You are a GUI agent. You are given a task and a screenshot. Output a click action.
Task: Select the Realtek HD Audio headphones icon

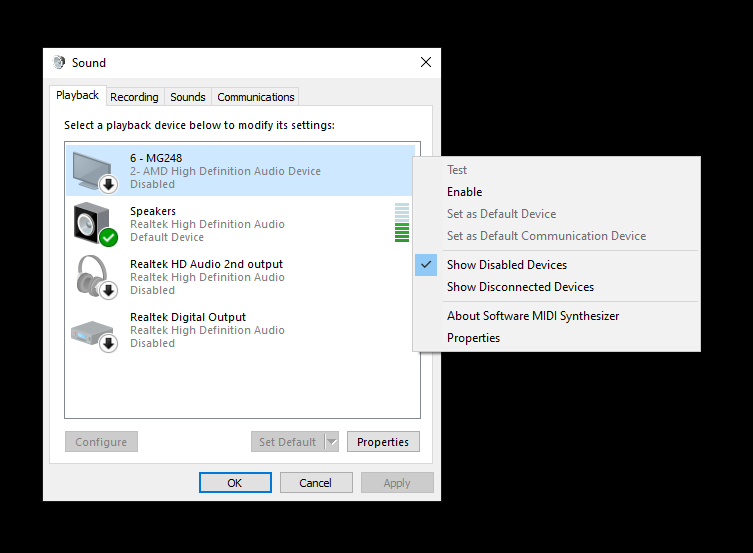[x=96, y=277]
